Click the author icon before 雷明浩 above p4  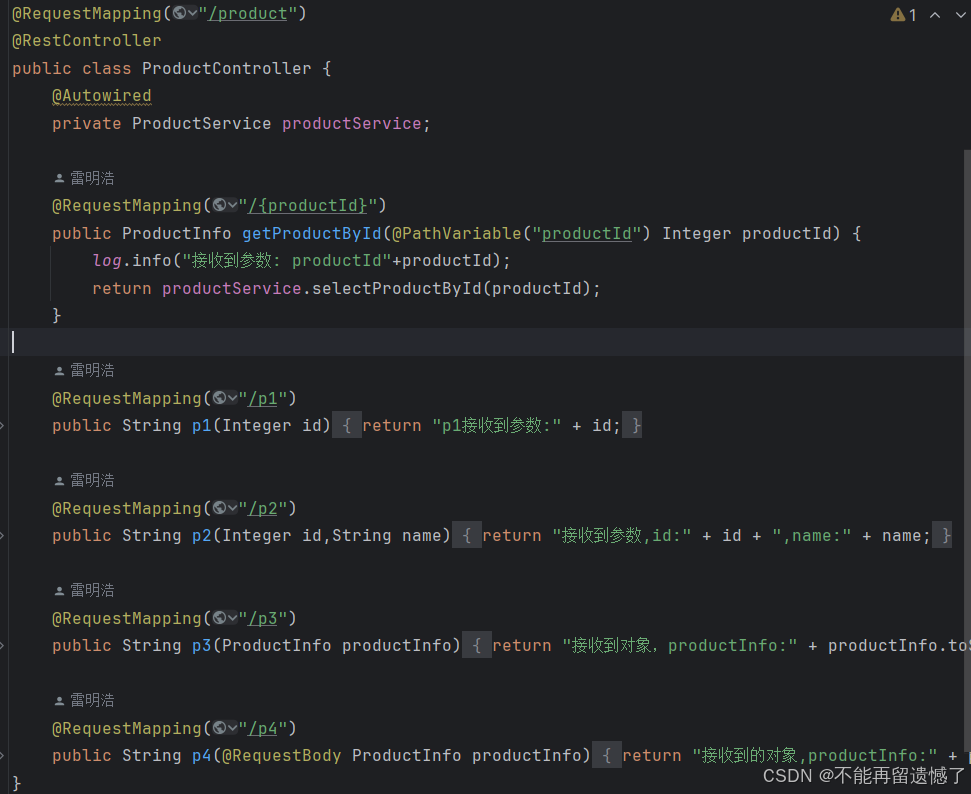pyautogui.click(x=58, y=699)
